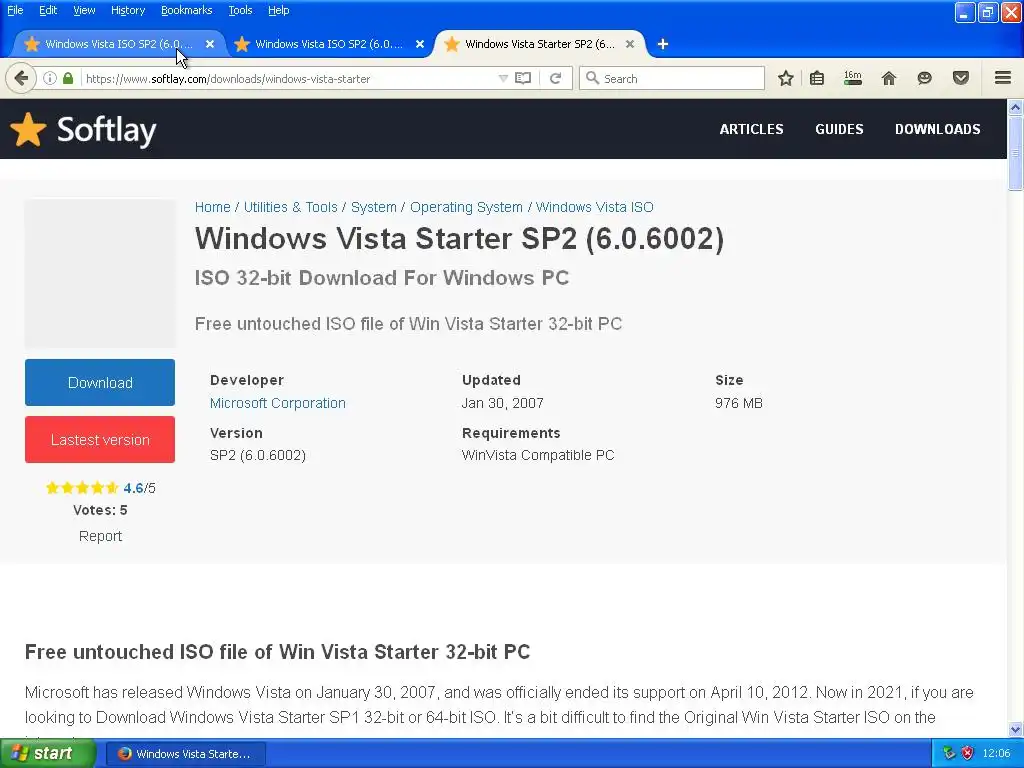
Task: Toggle reader view icon in address bar
Action: [x=523, y=78]
